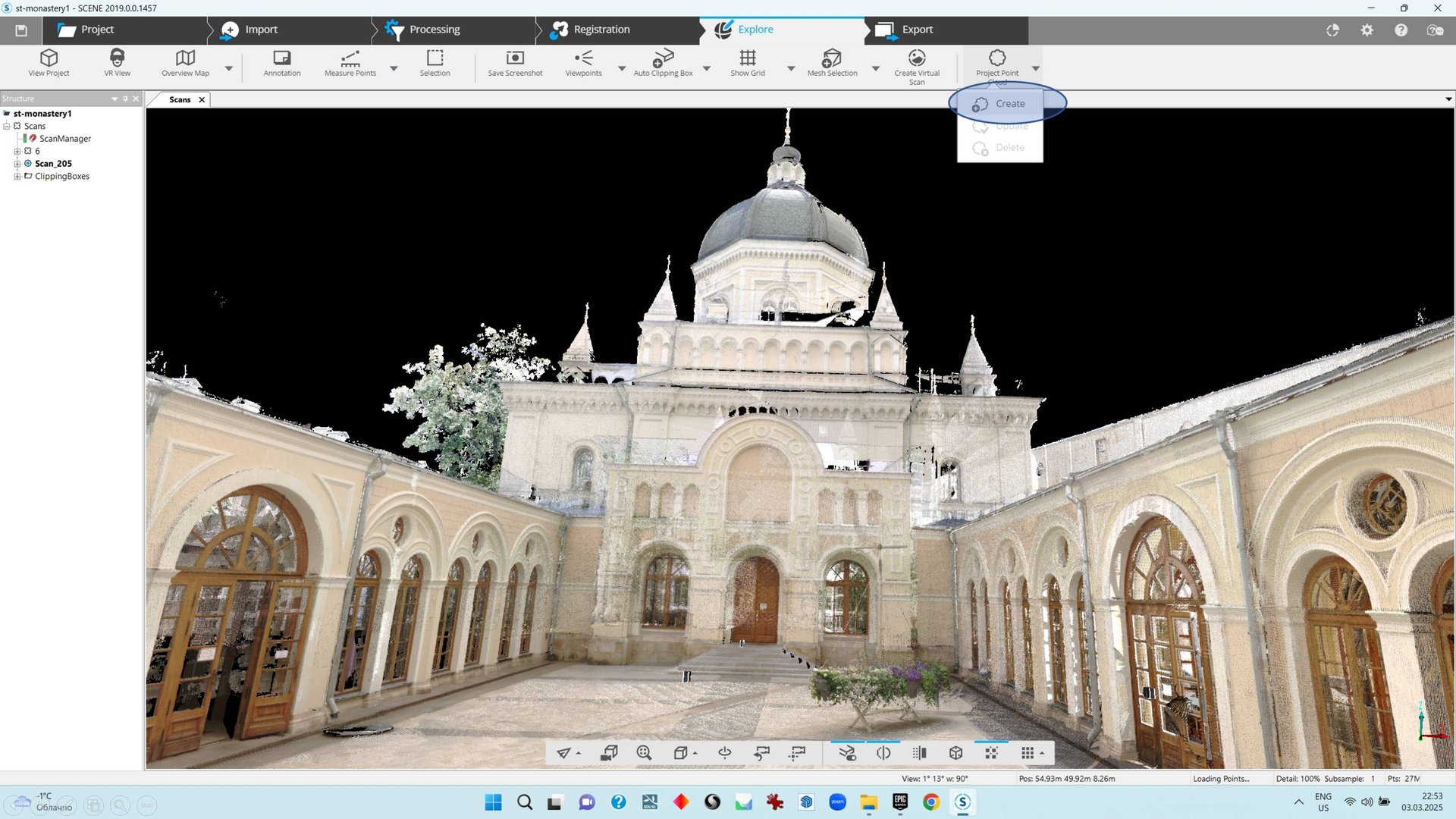Click zoom magnifier in bottom view toolbar
This screenshot has height=819, width=1456.
coord(644,753)
